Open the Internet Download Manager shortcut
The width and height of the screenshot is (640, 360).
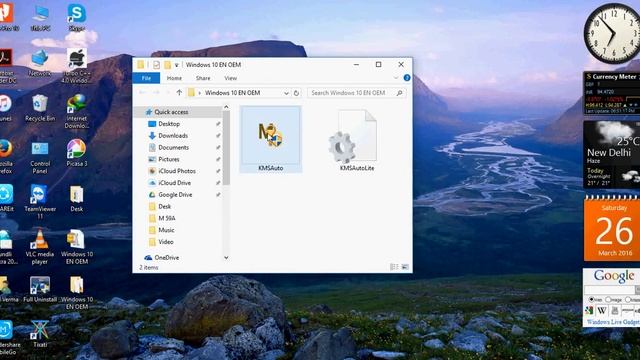click(77, 111)
